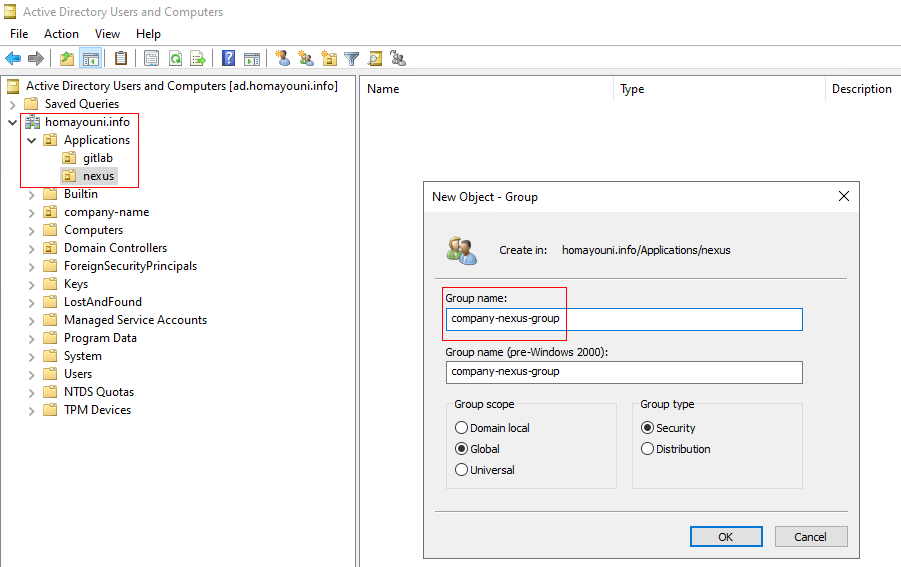Cancel the New Object dialog
Image resolution: width=901 pixels, height=567 pixels.
tap(810, 537)
